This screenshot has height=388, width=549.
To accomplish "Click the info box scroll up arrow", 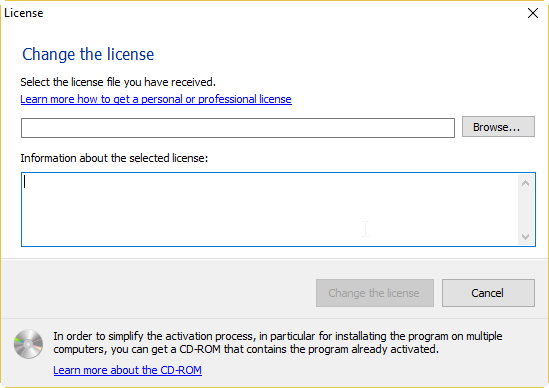I will click(525, 183).
